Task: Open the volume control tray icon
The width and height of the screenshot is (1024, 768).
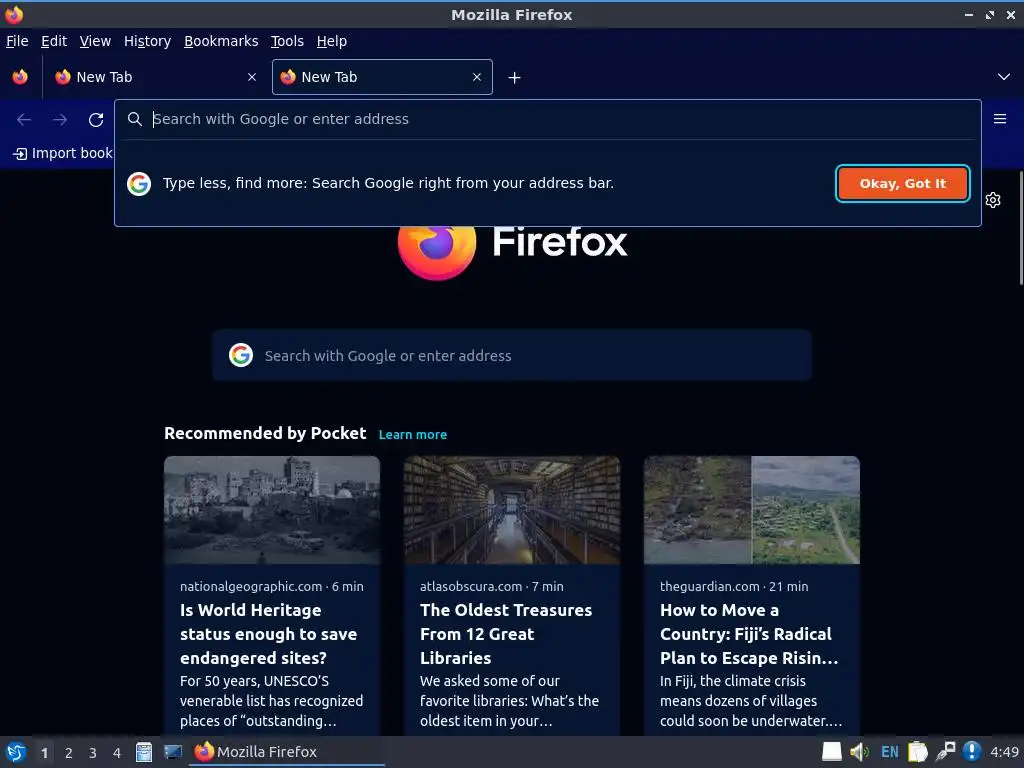Action: (x=859, y=752)
